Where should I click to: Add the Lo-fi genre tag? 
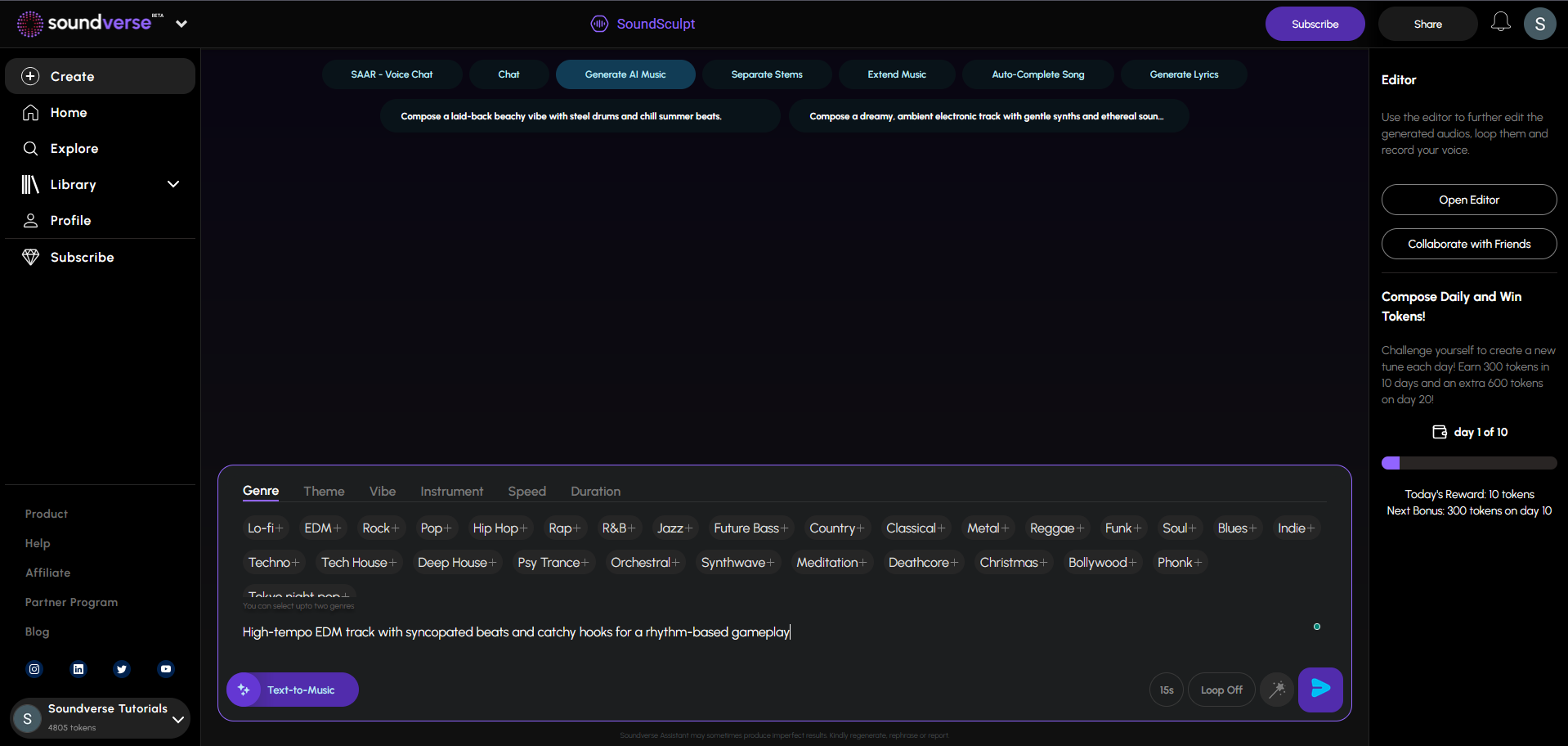[265, 528]
